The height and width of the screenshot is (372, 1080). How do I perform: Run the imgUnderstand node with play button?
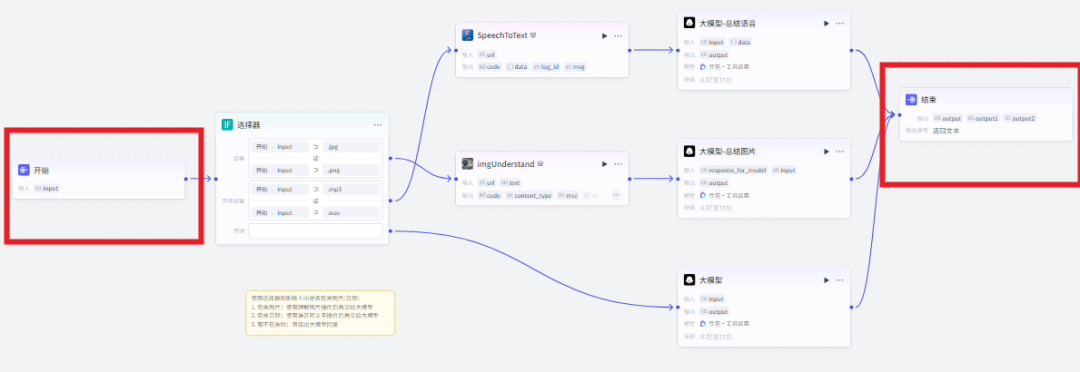604,164
